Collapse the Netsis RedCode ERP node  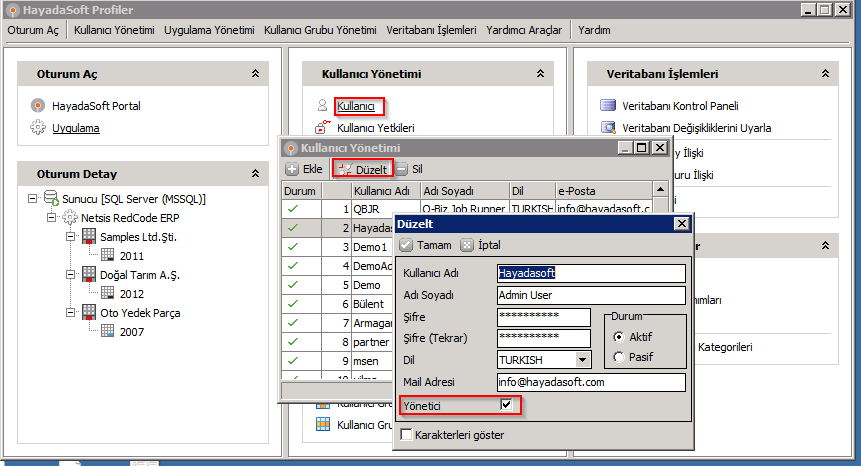(52, 218)
